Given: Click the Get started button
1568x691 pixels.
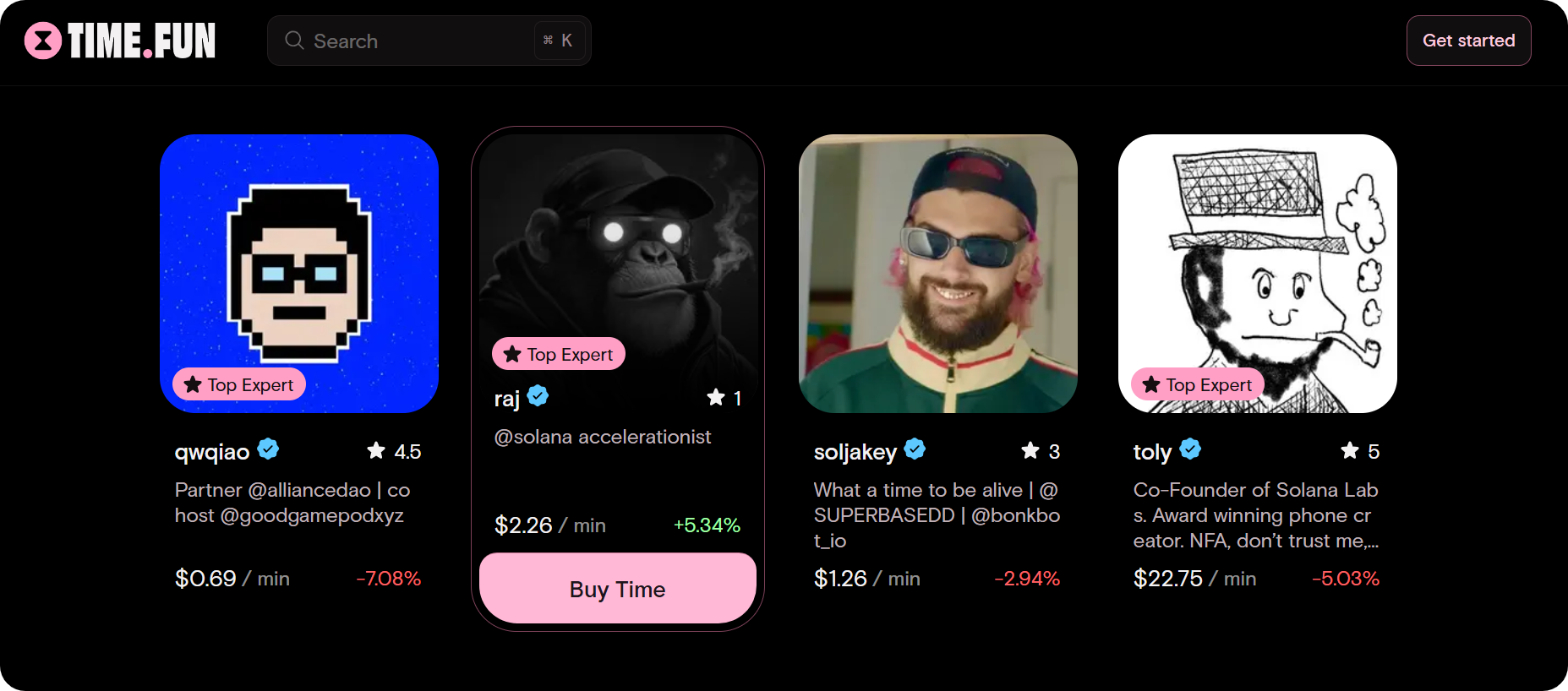Looking at the screenshot, I should tap(1468, 41).
